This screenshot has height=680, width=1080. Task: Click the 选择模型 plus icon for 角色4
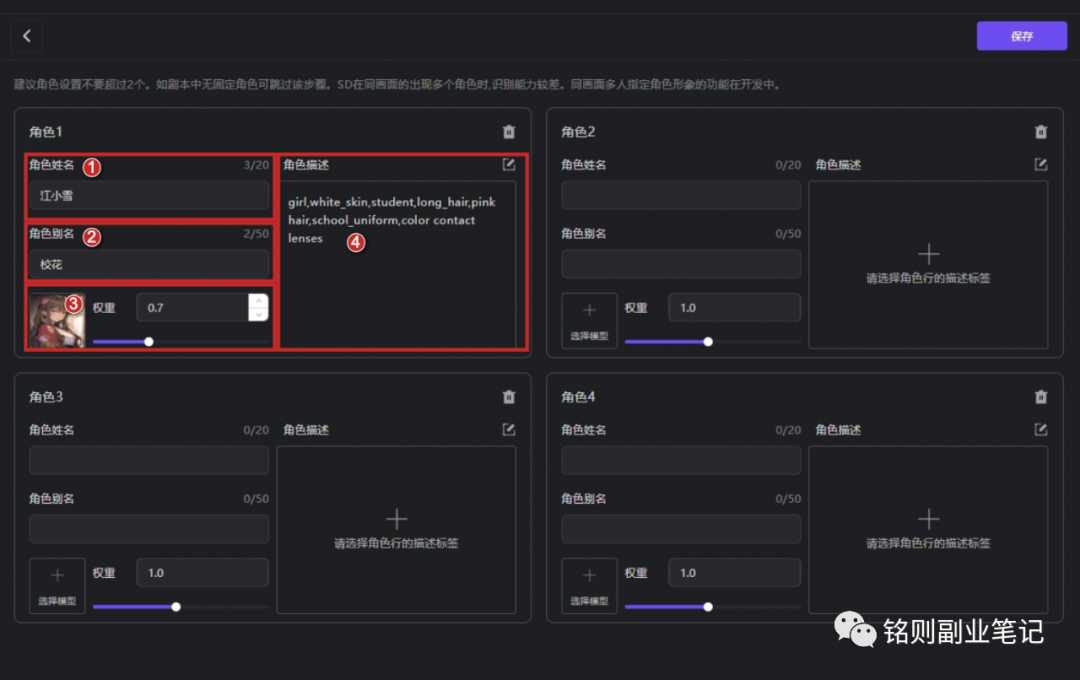coord(589,583)
